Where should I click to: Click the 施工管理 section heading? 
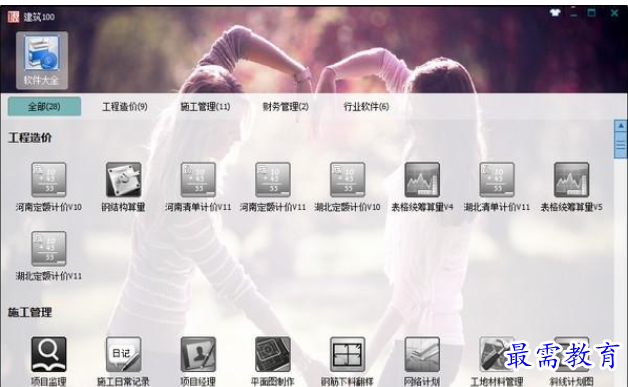point(30,312)
